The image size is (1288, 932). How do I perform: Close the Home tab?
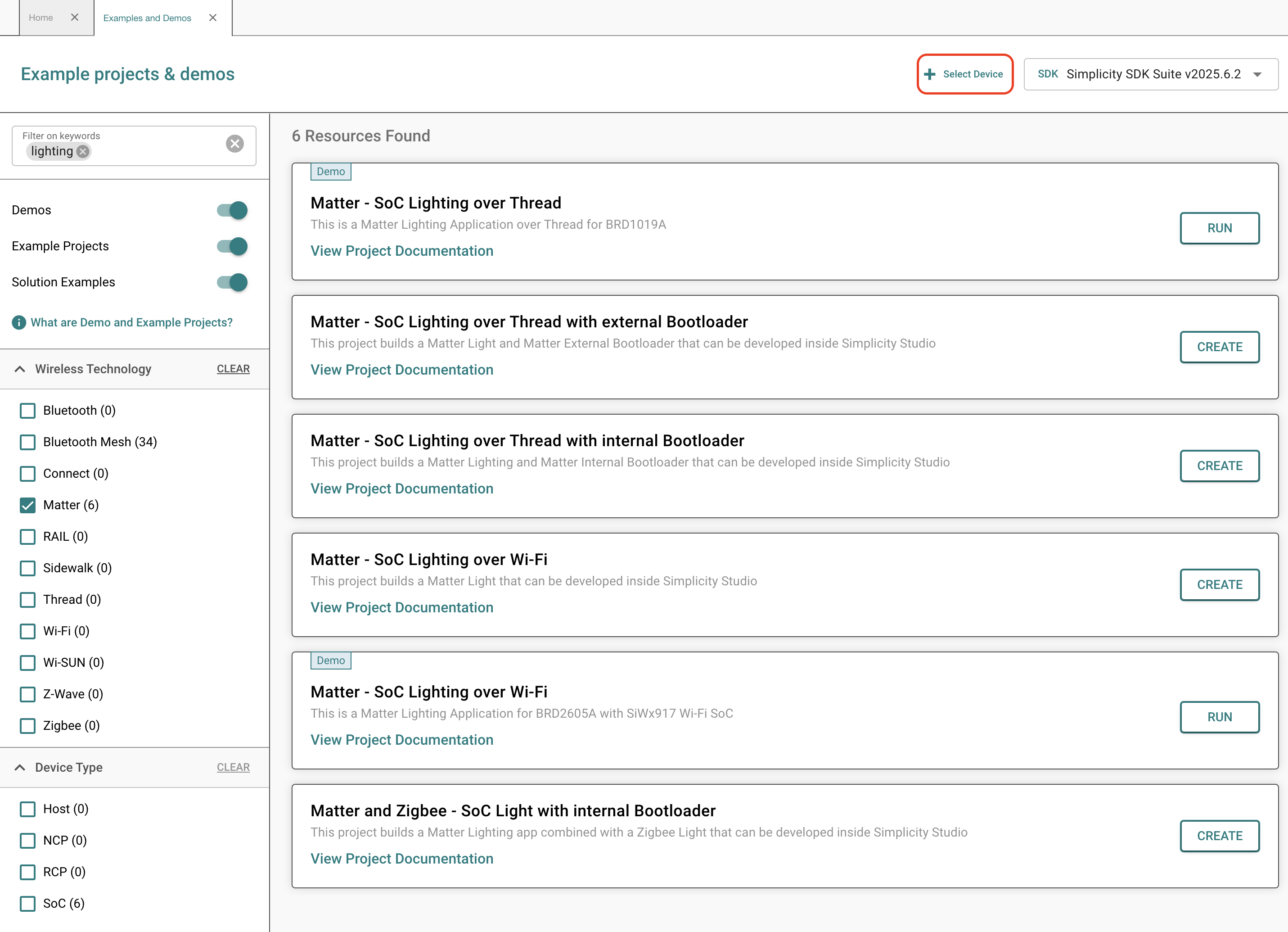click(74, 18)
